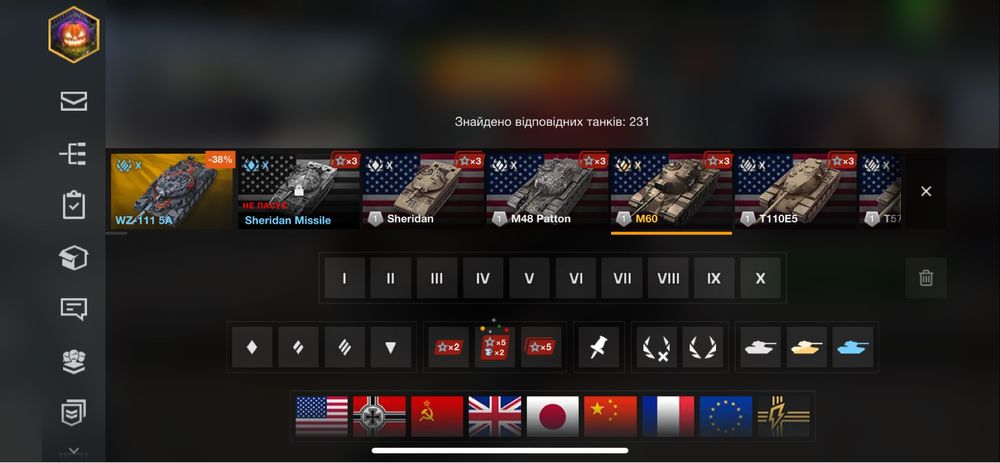Screen dimensions: 1000x463
Task: Select the WZ-111 5A discounted tank
Action: click(x=173, y=191)
